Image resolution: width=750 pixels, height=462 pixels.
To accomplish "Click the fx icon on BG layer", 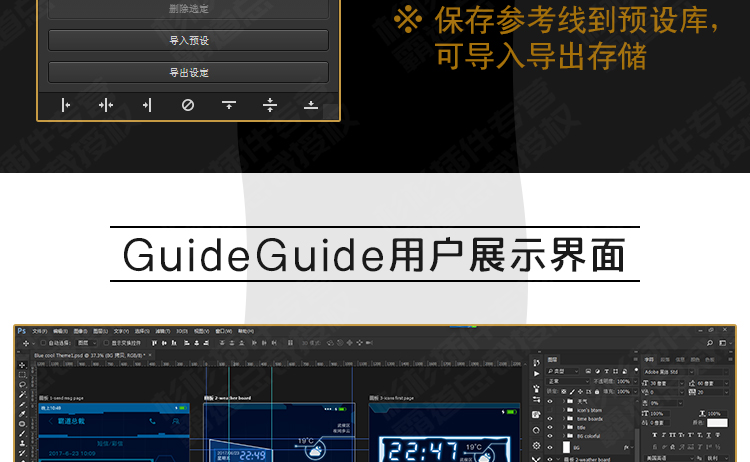I will tap(626, 447).
